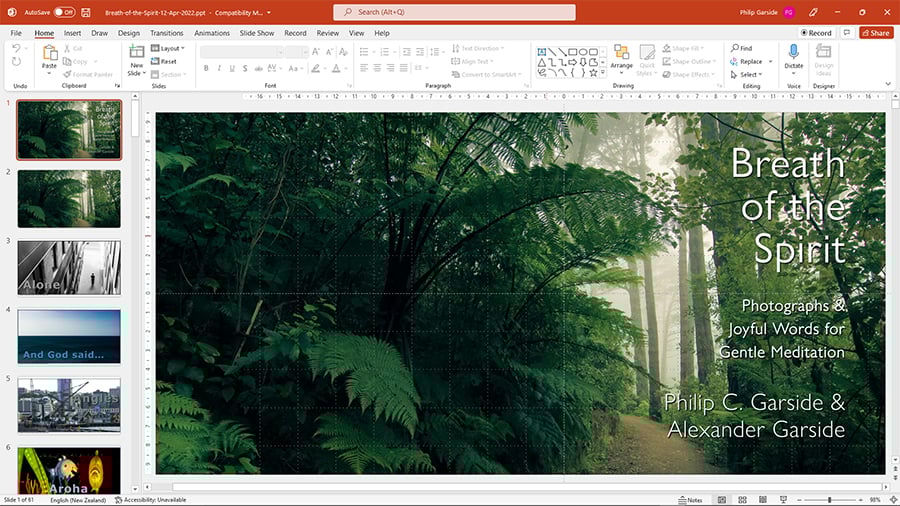The height and width of the screenshot is (506, 900).
Task: Toggle Underline formatting
Action: point(232,68)
